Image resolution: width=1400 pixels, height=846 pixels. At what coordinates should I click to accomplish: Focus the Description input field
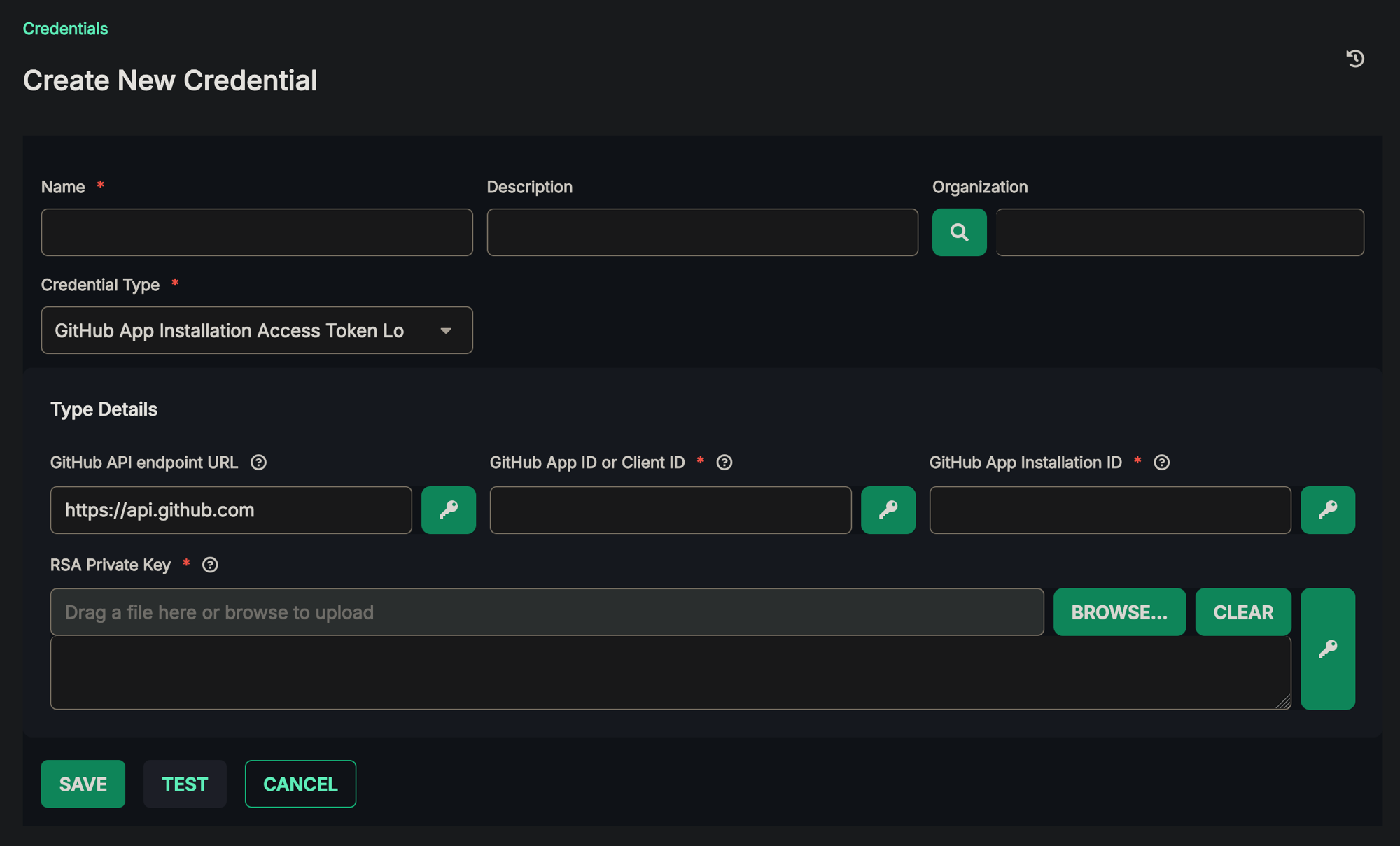pos(702,232)
